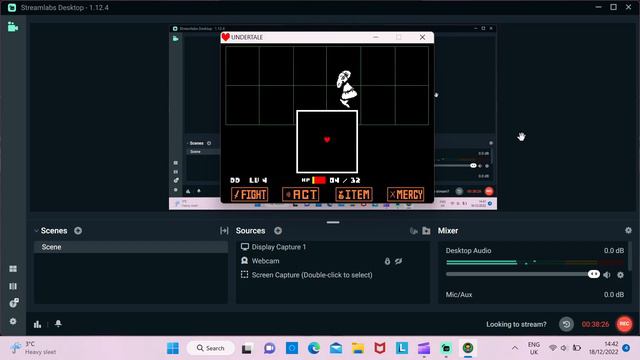Open the studio mode columns icon in the sidebar
This screenshot has width=640, height=360.
pos(13,286)
